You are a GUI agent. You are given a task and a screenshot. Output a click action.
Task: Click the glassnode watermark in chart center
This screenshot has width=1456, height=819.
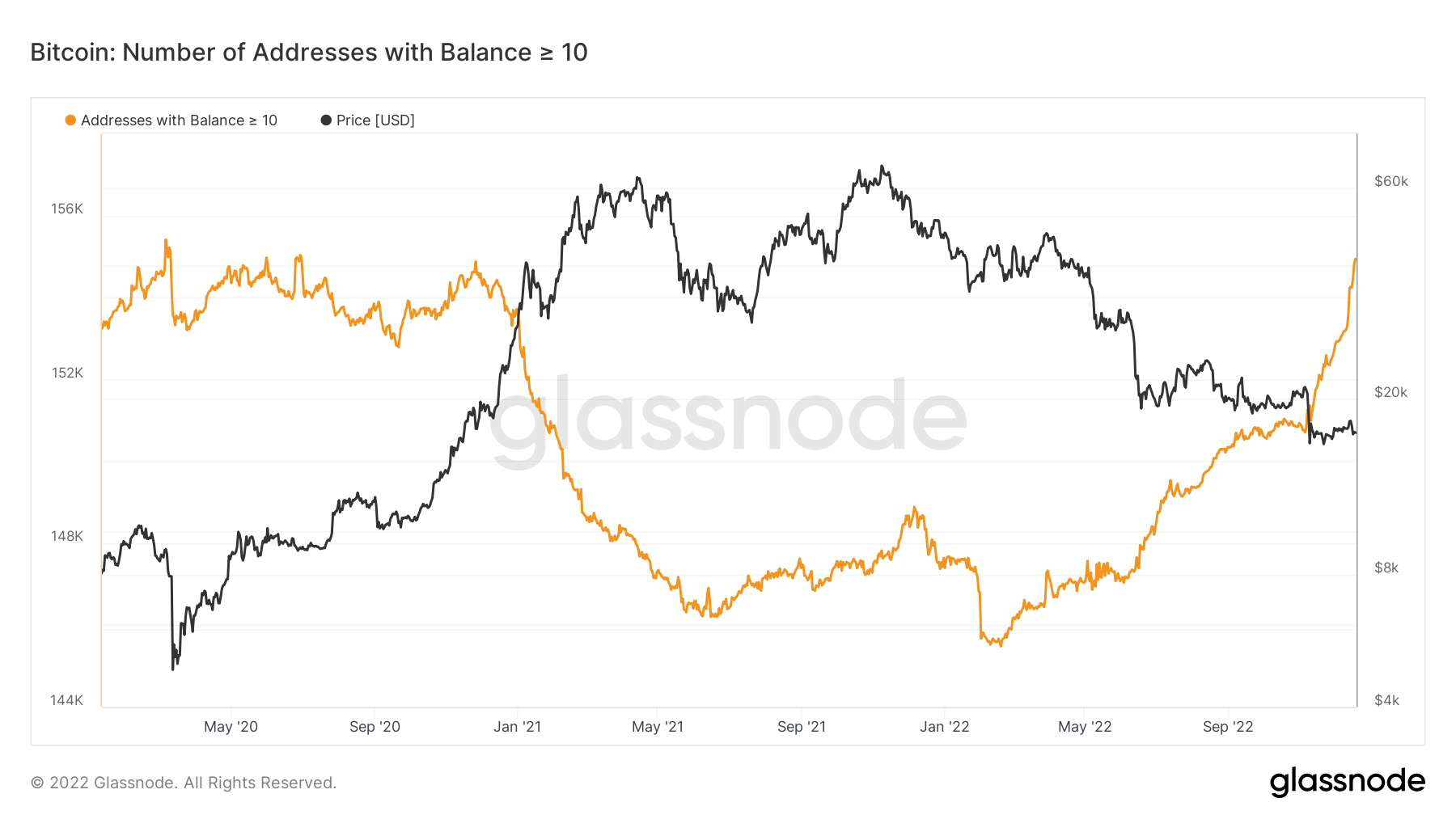[x=728, y=418]
